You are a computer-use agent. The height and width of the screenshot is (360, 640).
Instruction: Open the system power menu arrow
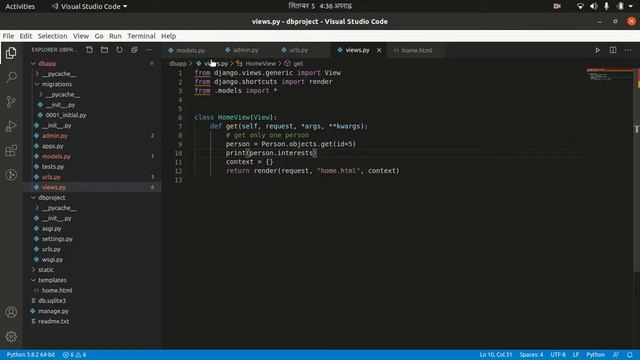(631, 6)
